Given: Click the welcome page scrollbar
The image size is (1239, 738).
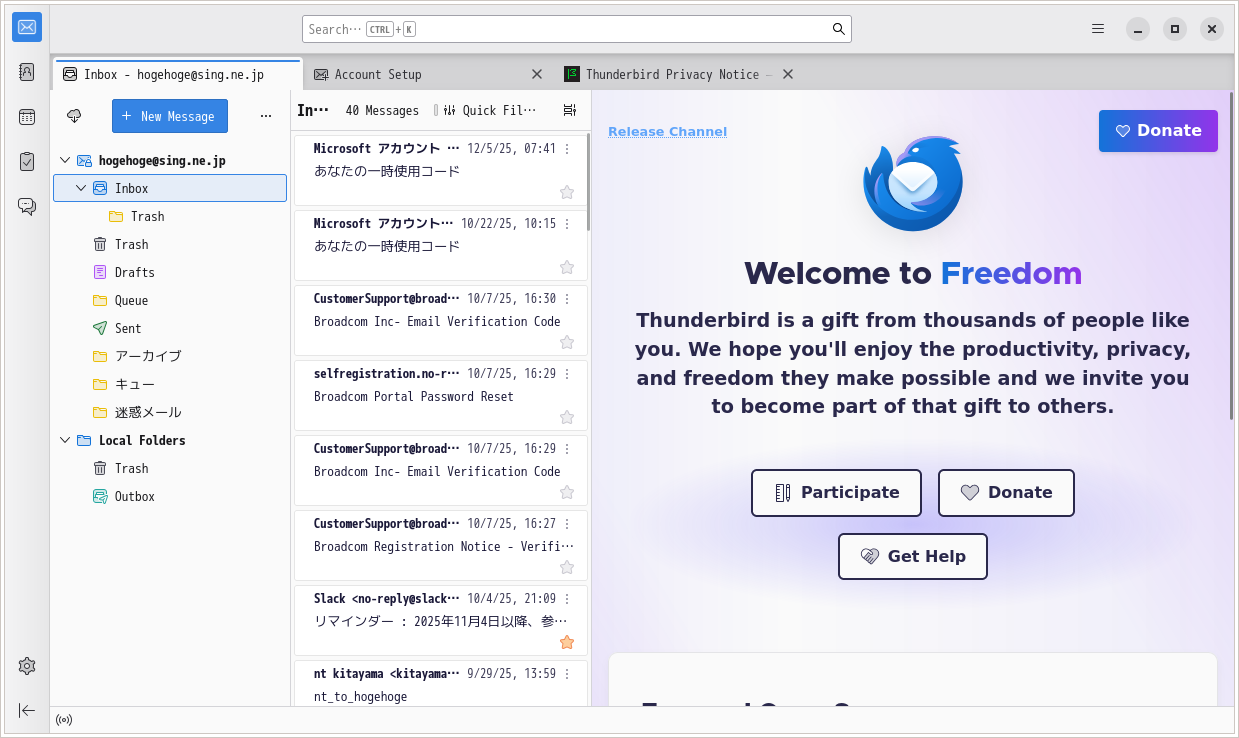Looking at the screenshot, I should 1232,258.
